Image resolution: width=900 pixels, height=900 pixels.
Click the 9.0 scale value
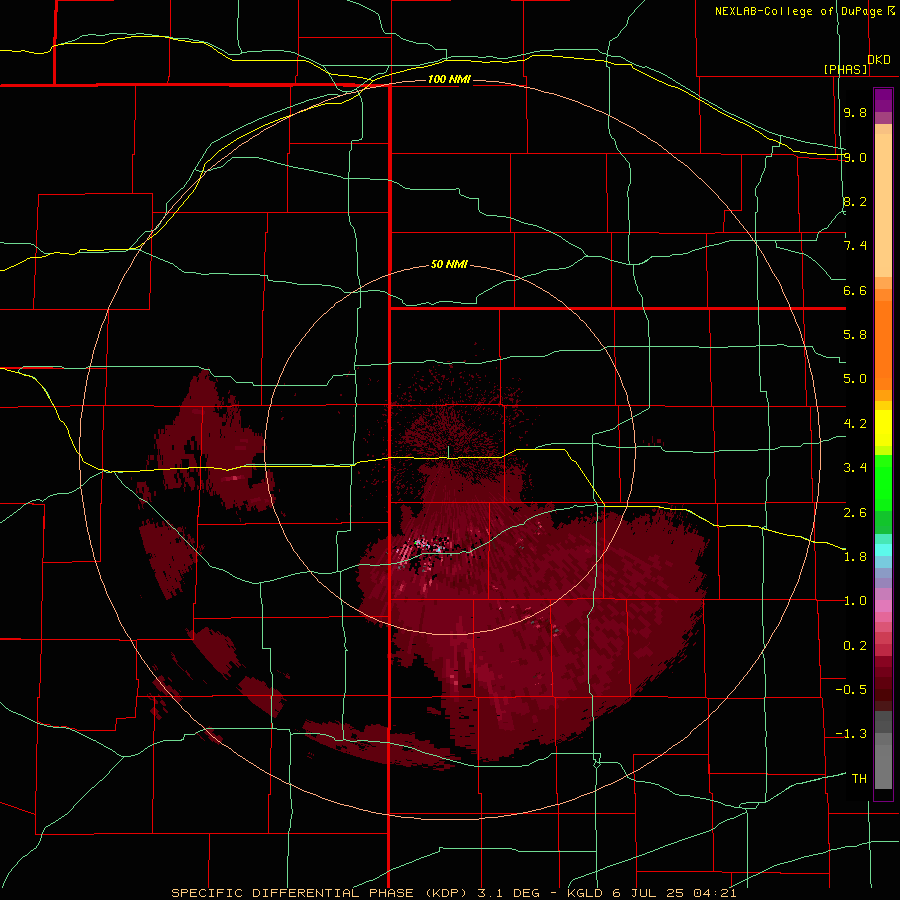(x=855, y=157)
